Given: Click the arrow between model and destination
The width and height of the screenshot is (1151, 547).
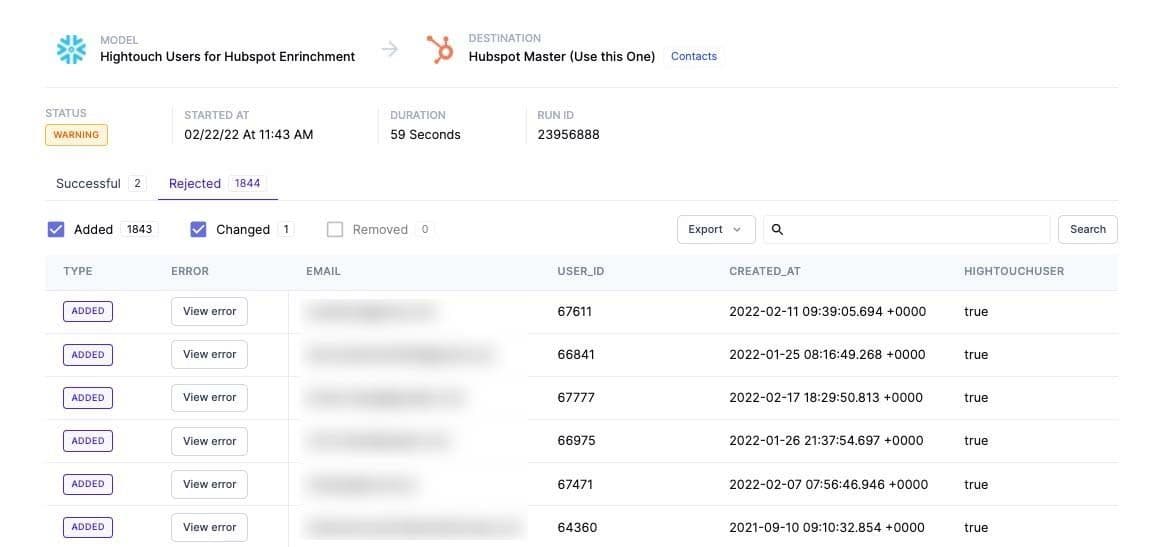Looking at the screenshot, I should click(390, 49).
